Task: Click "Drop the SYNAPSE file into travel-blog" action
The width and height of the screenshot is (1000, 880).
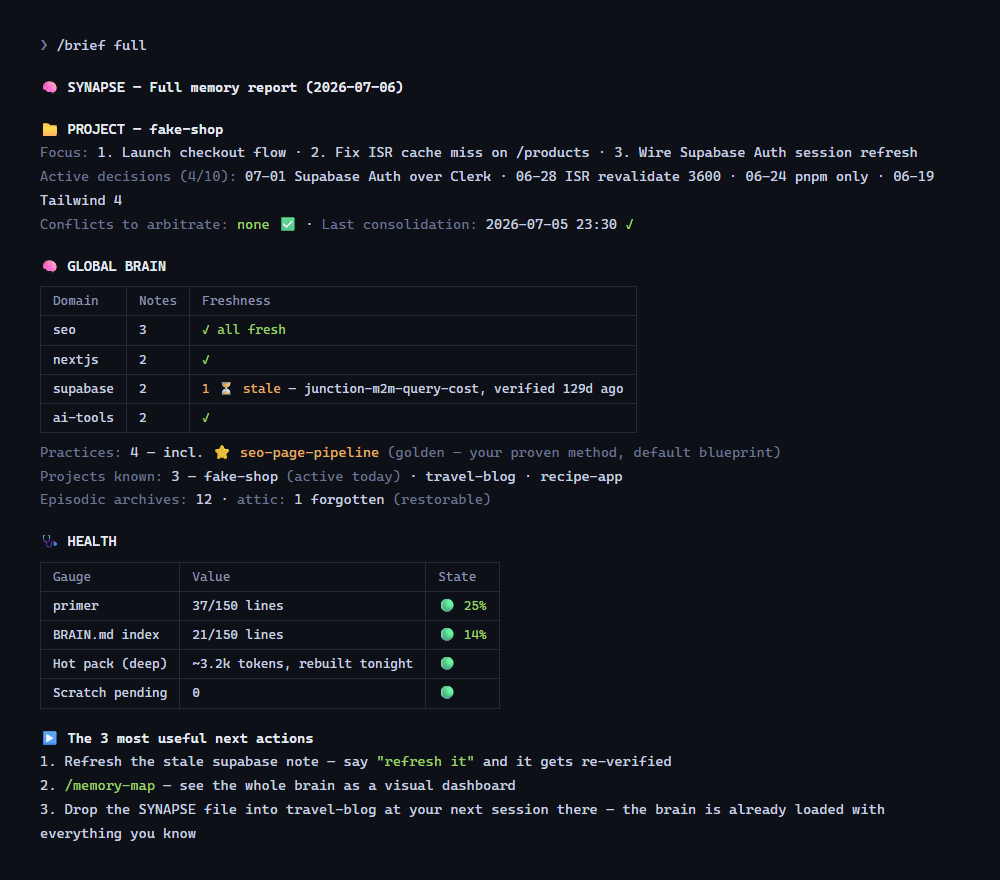Action: pyautogui.click(x=220, y=810)
